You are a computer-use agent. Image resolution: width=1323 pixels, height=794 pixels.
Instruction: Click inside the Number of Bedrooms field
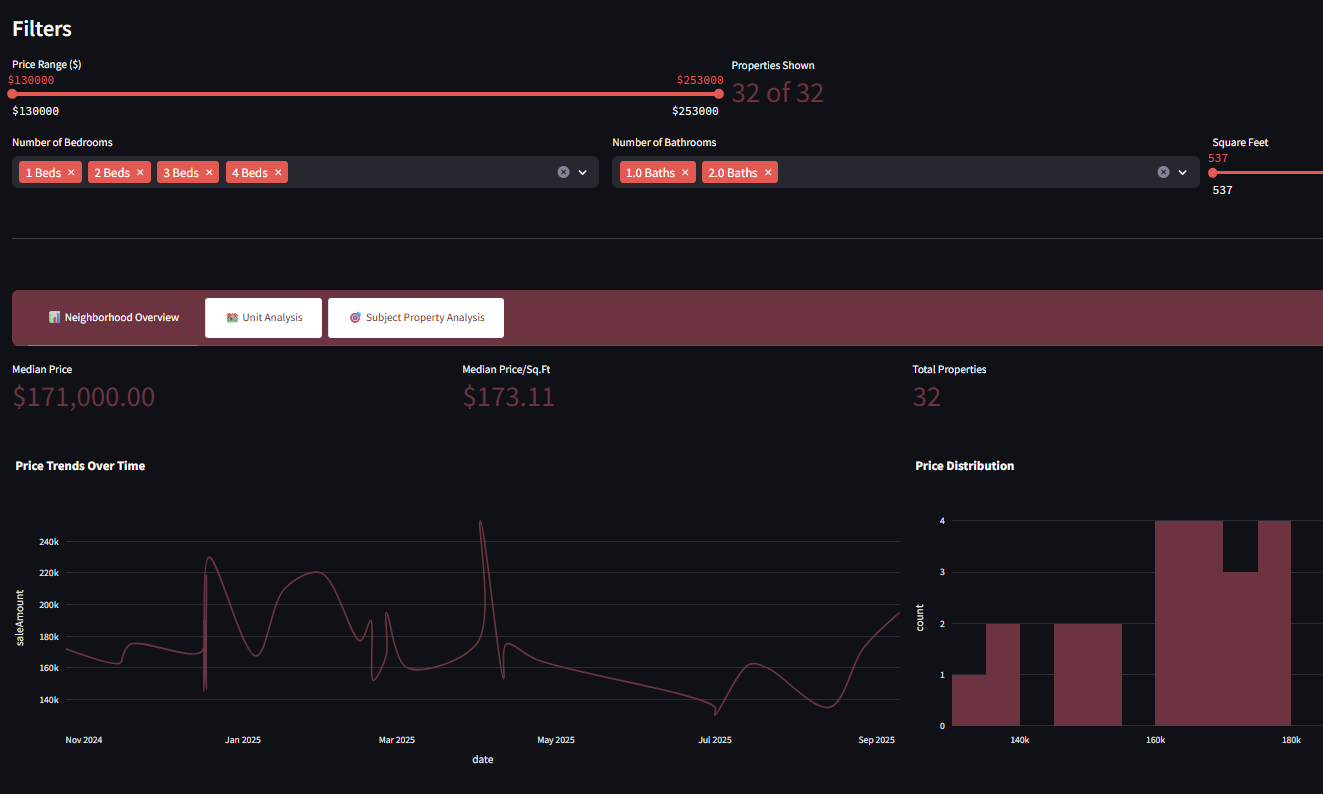pyautogui.click(x=420, y=172)
